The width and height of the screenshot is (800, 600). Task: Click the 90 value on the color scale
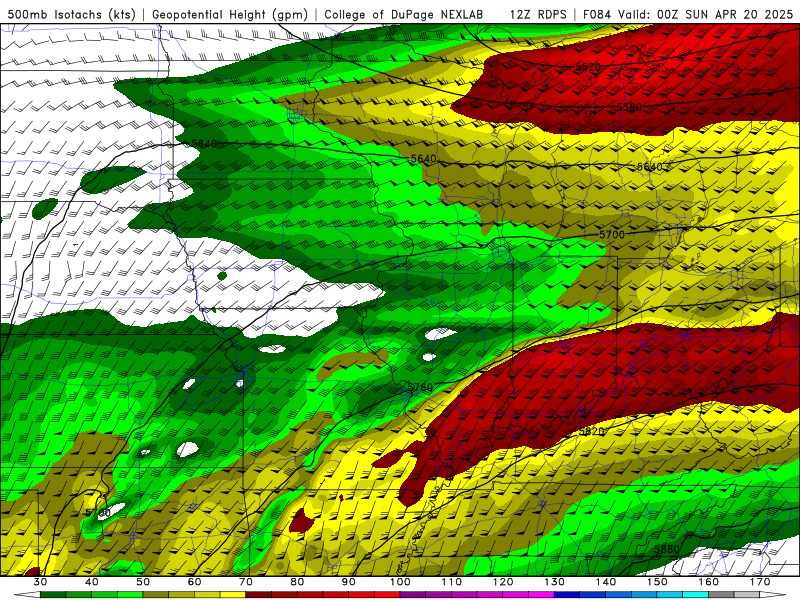[349, 582]
